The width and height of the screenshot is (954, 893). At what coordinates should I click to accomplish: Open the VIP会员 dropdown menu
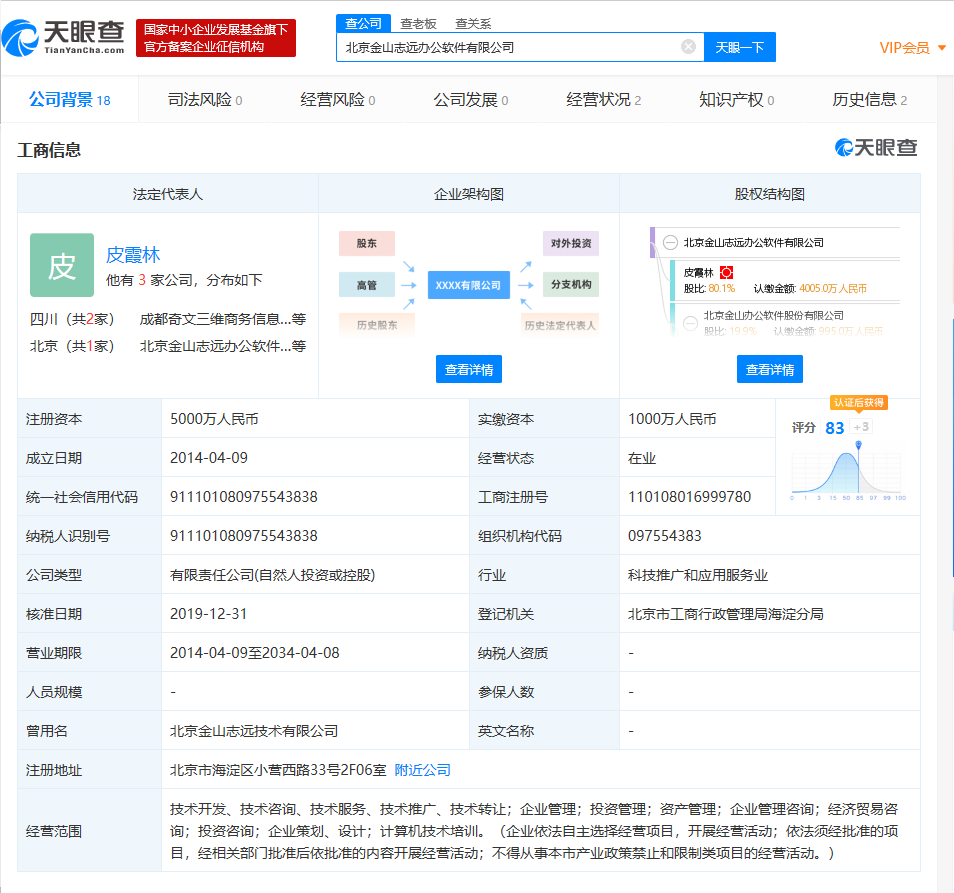[x=912, y=48]
